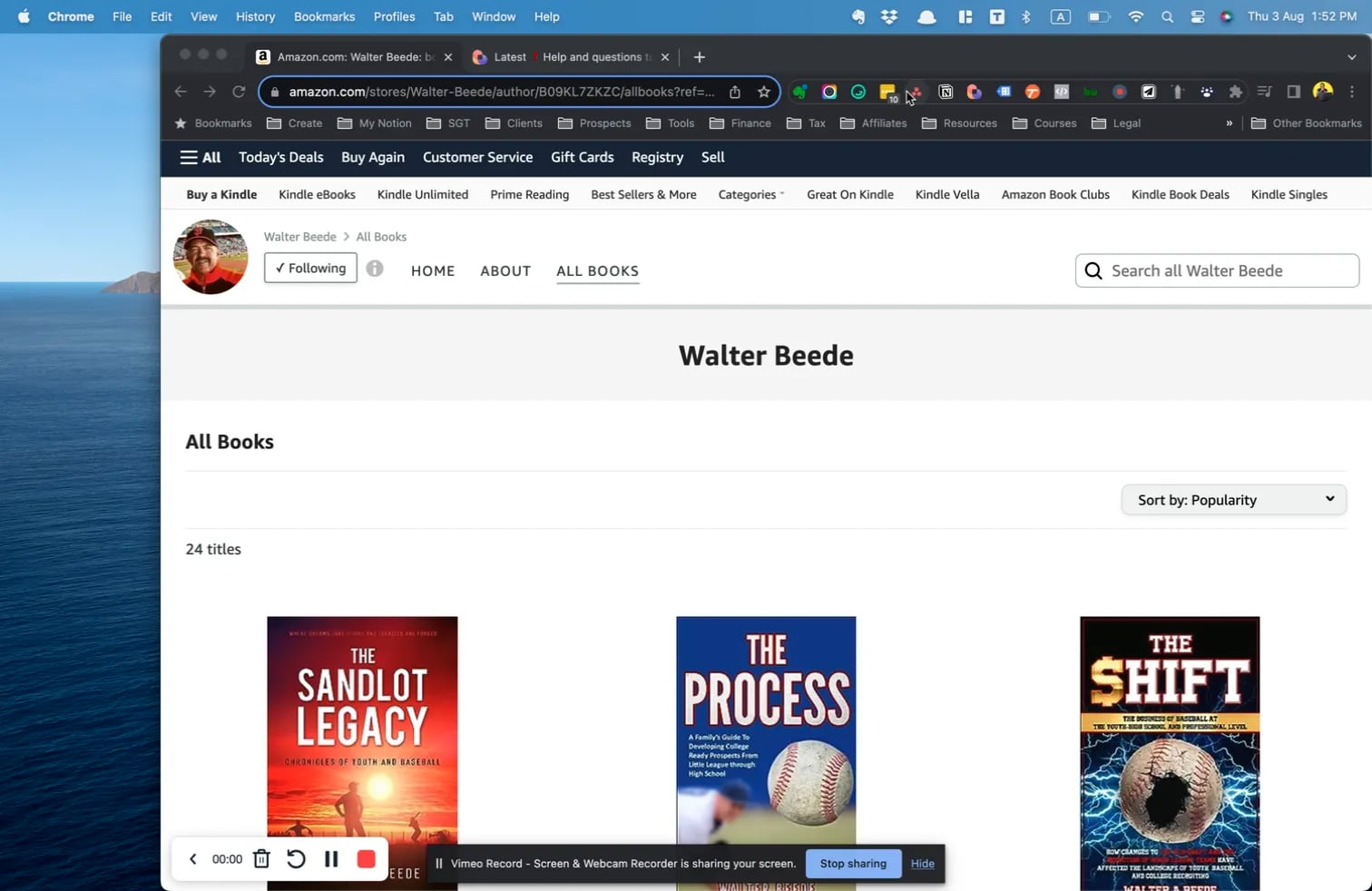Open Spotlight search in the menu bar
1372x891 pixels.
point(1167,16)
